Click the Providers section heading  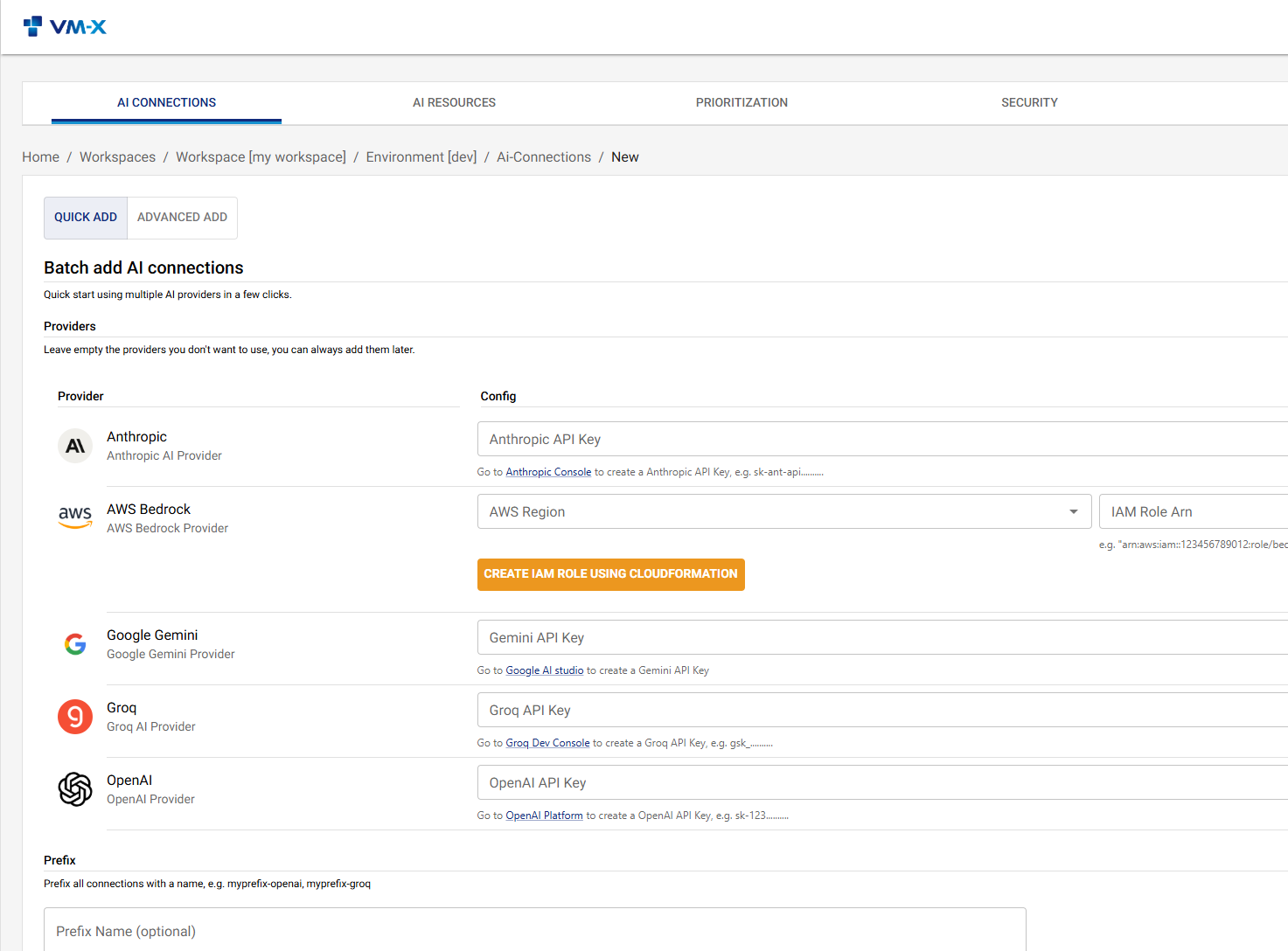click(70, 326)
